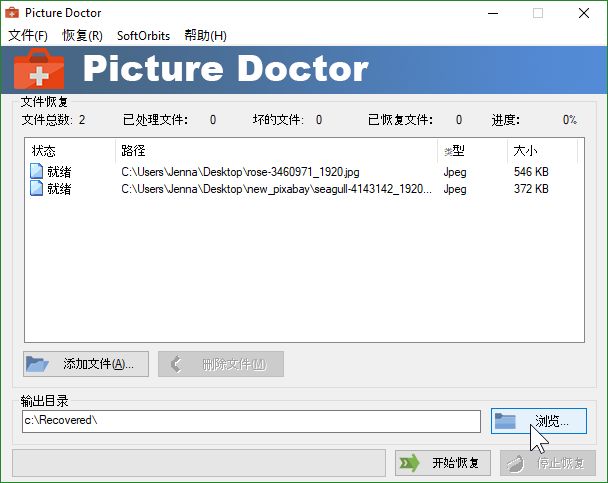Viewport: 608px width, 483px height.
Task: Open the 帮助(H) menu
Action: 206,36
